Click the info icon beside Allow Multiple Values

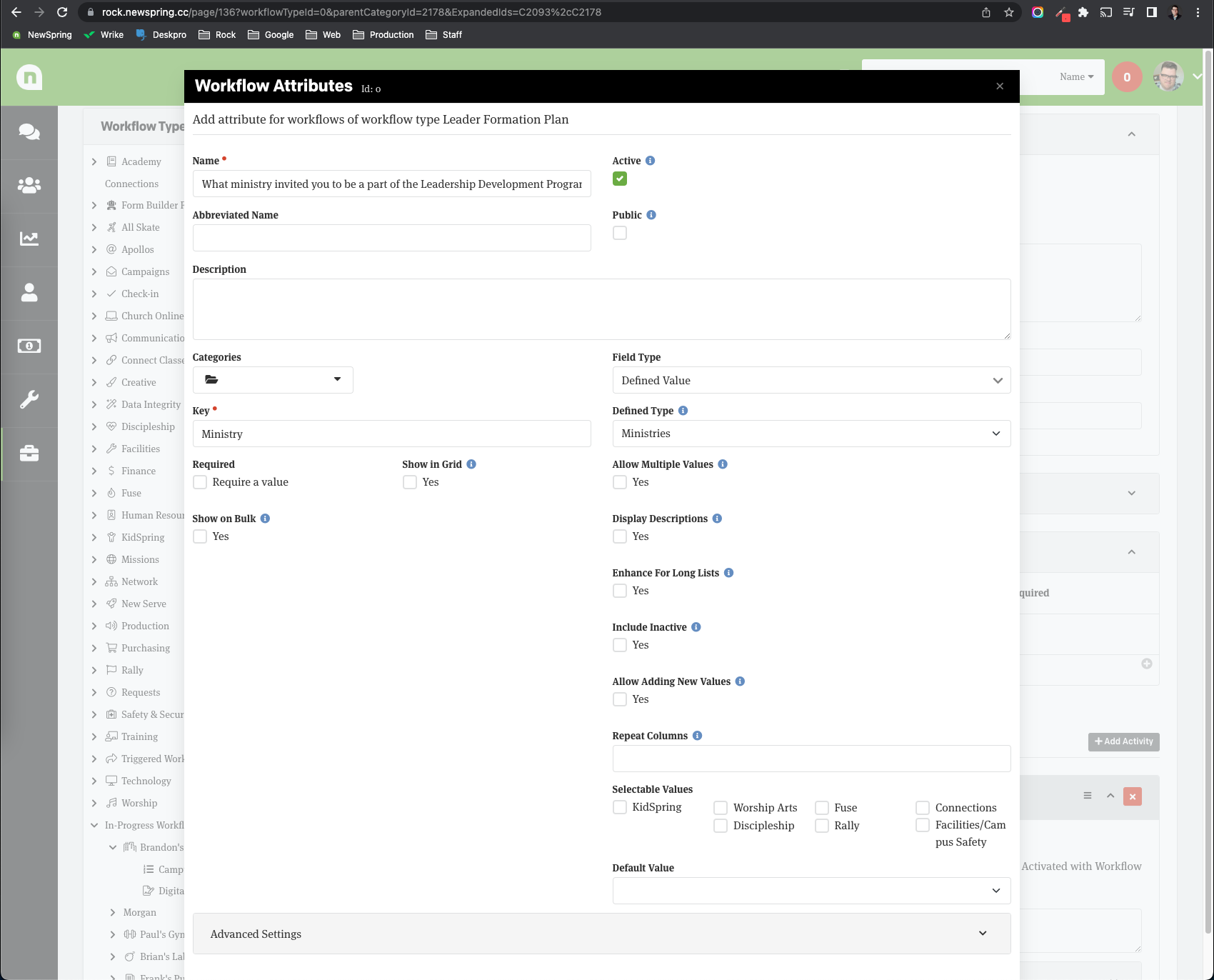(x=723, y=464)
